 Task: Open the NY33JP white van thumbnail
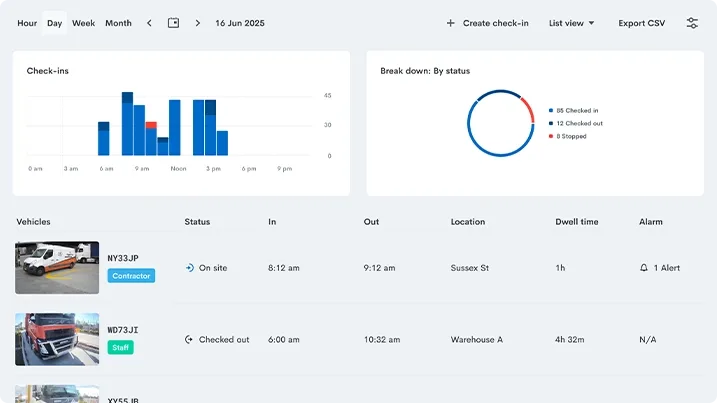[57, 268]
